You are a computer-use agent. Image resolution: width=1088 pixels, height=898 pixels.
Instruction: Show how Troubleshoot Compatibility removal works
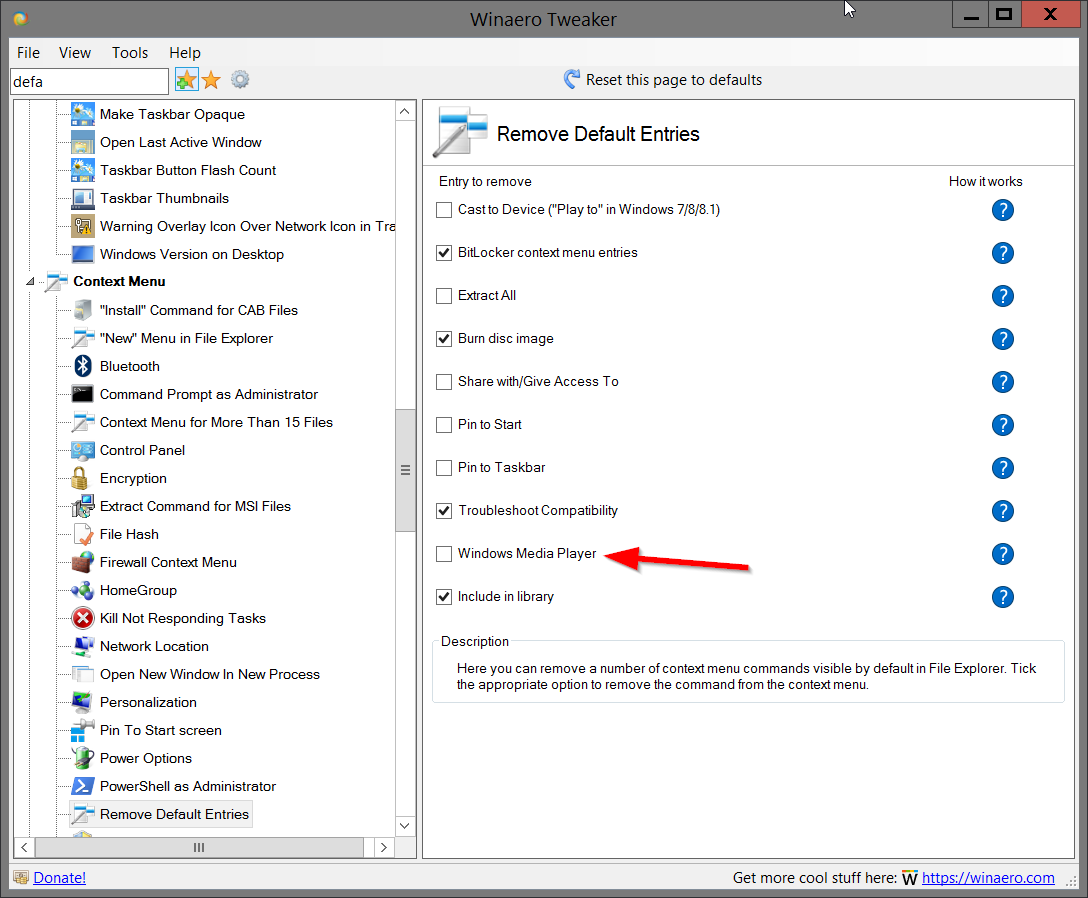[x=1003, y=511]
